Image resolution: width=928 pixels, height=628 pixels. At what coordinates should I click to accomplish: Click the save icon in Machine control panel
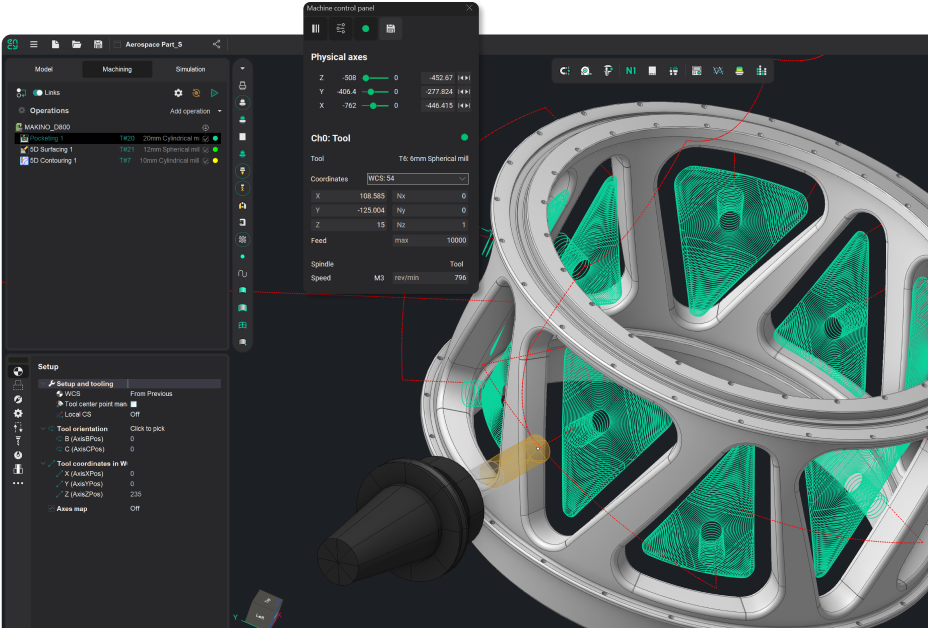[391, 29]
